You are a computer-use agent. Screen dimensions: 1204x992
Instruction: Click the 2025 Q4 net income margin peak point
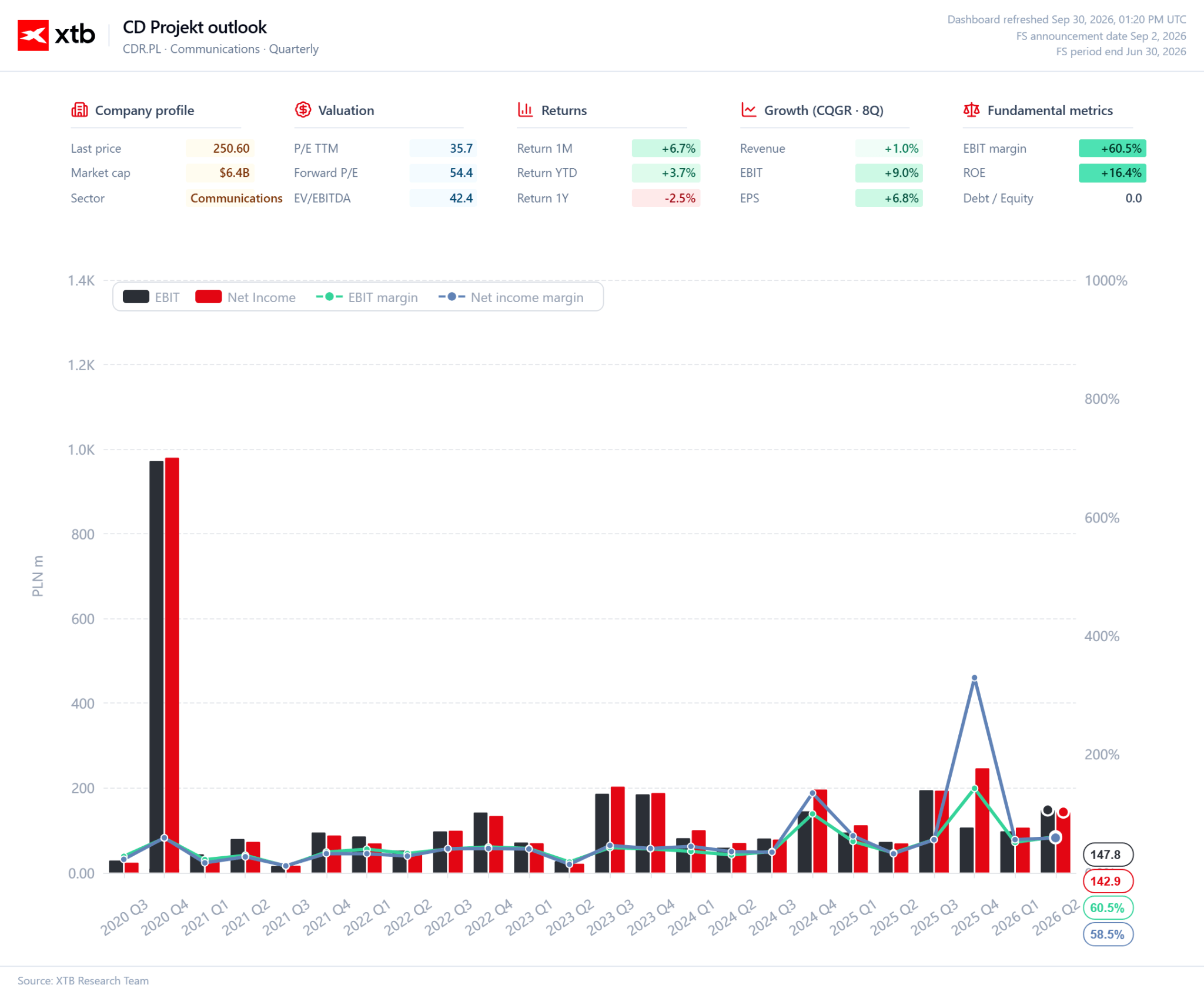point(975,678)
